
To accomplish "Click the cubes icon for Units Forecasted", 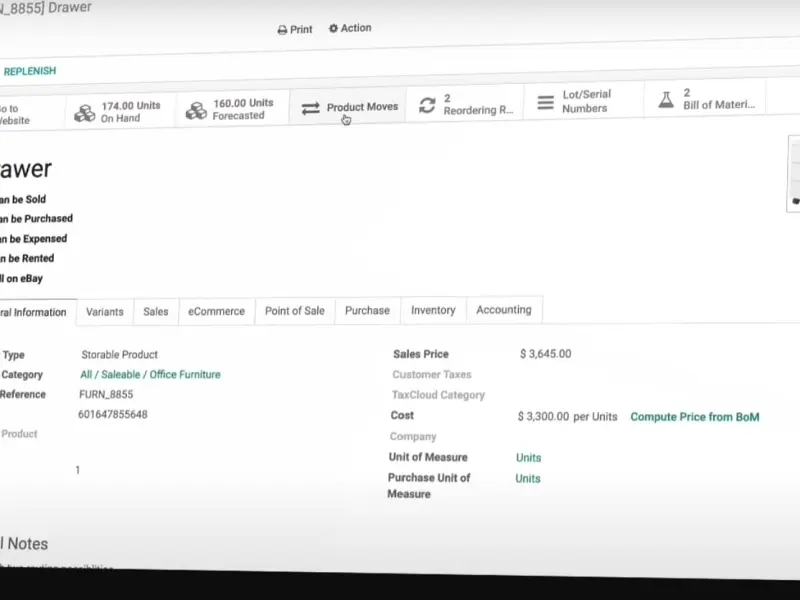I will coord(196,110).
